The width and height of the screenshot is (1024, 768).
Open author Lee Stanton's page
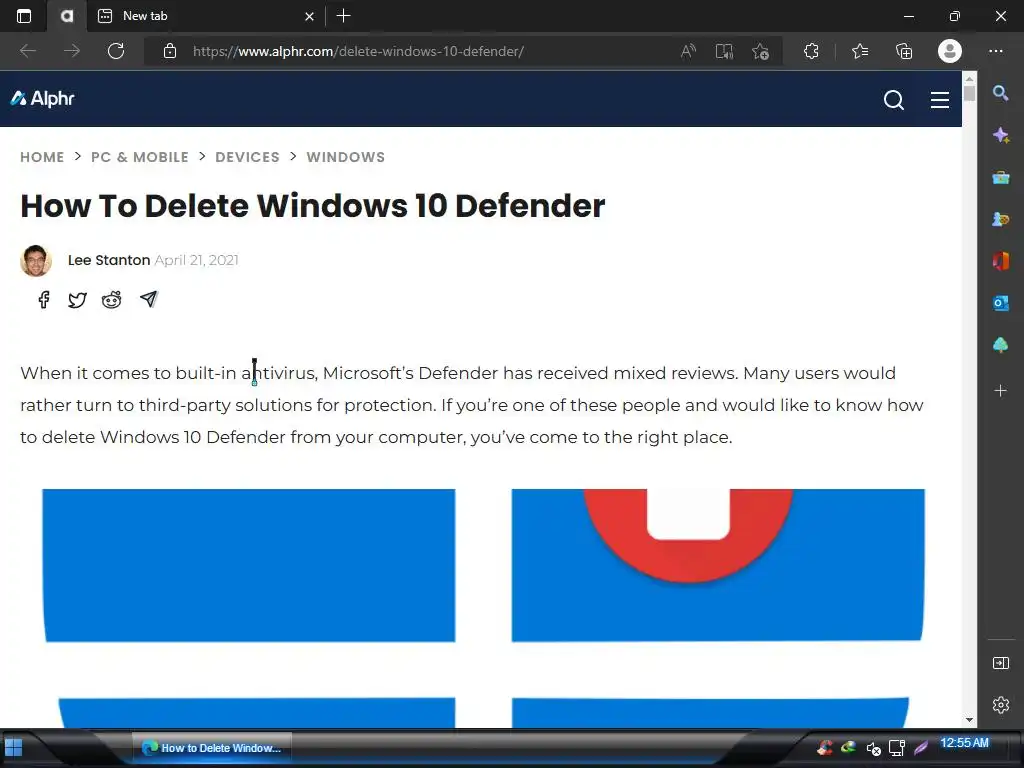point(109,260)
